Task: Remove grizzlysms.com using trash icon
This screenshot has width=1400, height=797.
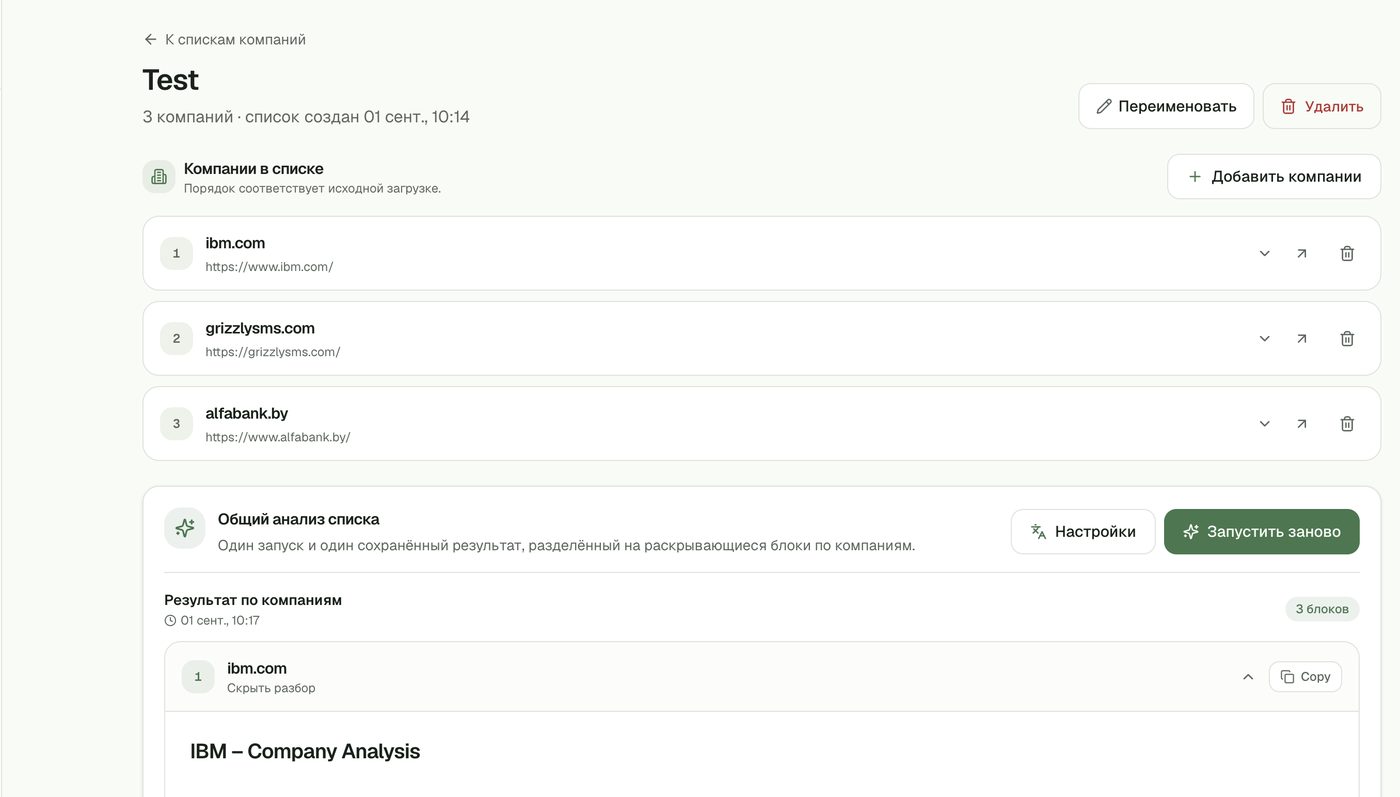Action: pyautogui.click(x=1347, y=339)
